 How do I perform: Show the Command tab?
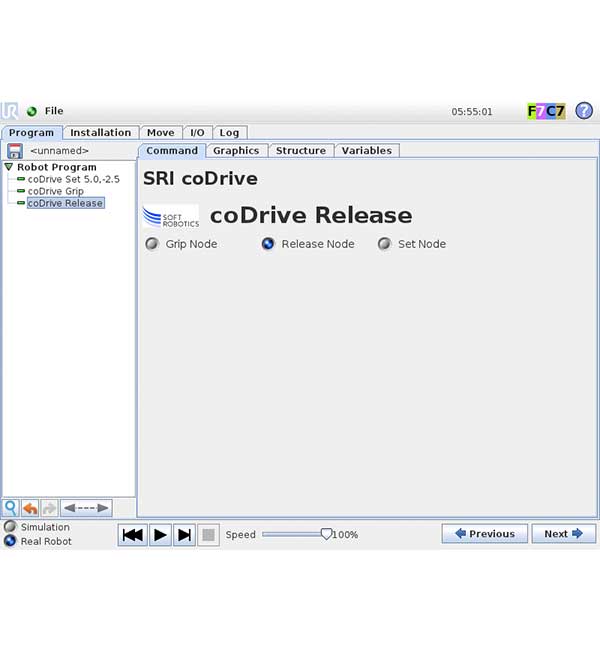pyautogui.click(x=172, y=150)
